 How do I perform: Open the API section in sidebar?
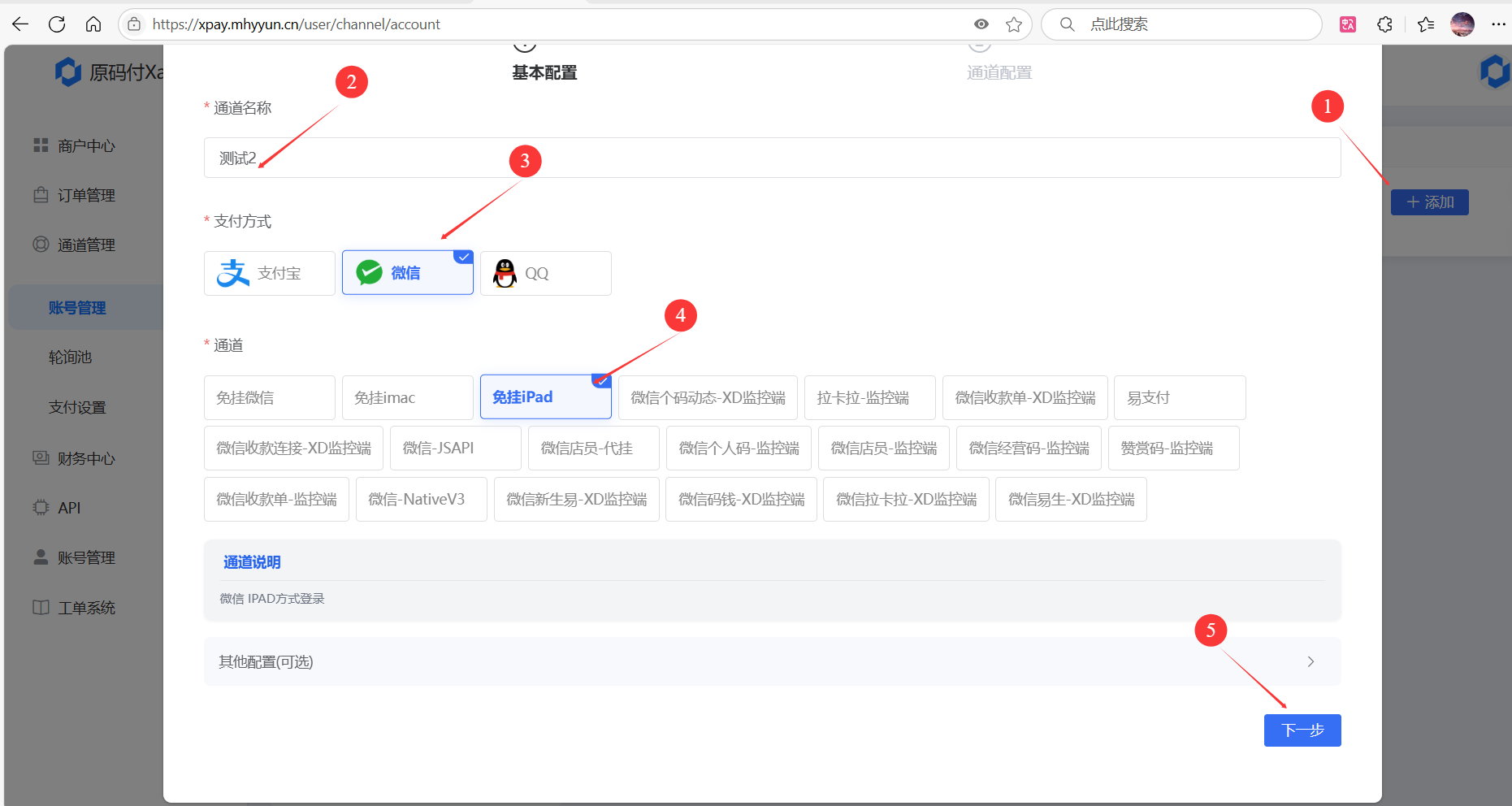pyautogui.click(x=68, y=507)
